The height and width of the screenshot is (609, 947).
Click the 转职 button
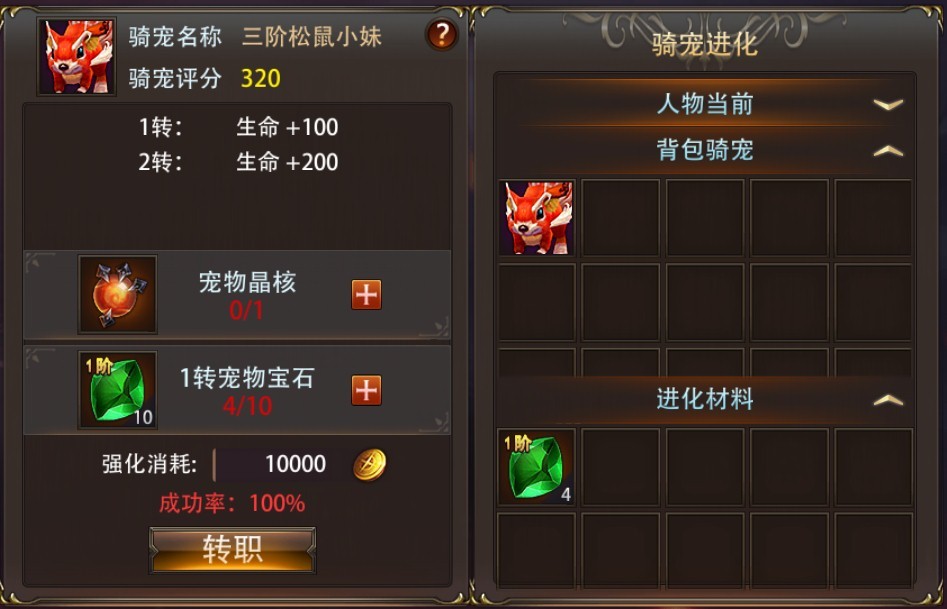[233, 550]
